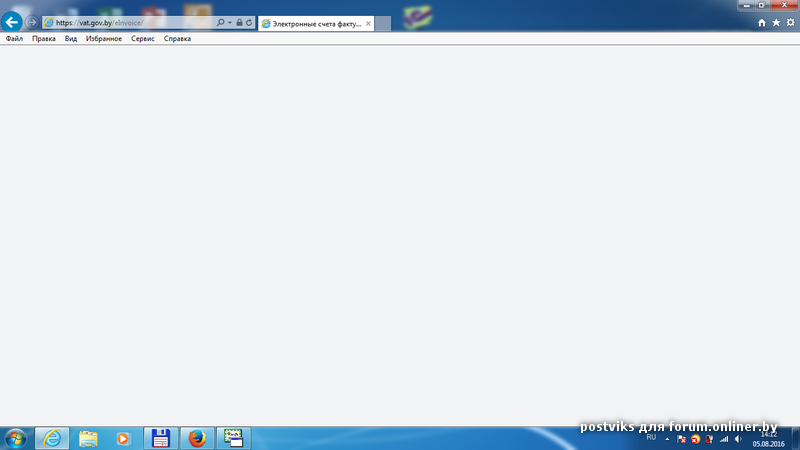Viewport: 800px width, 450px height.
Task: Click the RU language indicator
Action: (651, 437)
